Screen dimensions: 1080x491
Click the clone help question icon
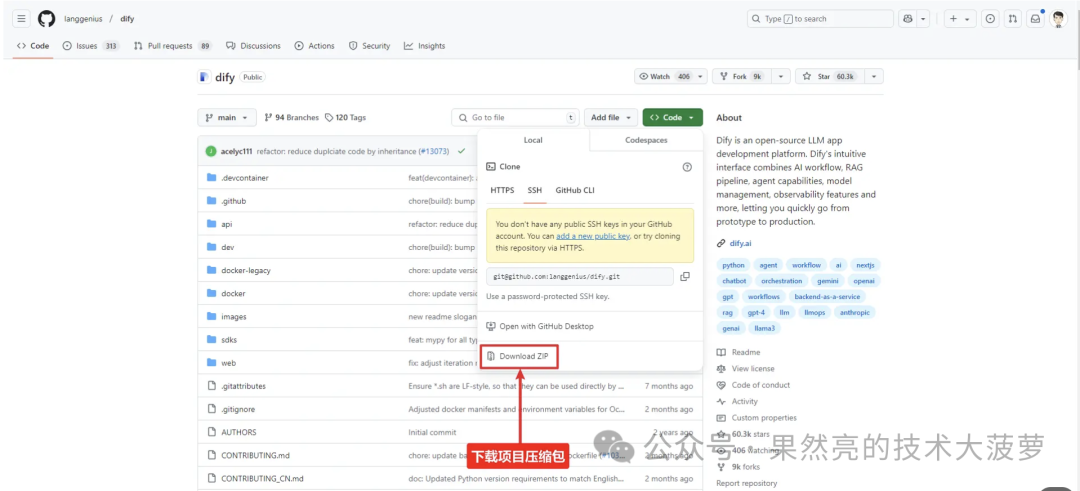[x=687, y=167]
